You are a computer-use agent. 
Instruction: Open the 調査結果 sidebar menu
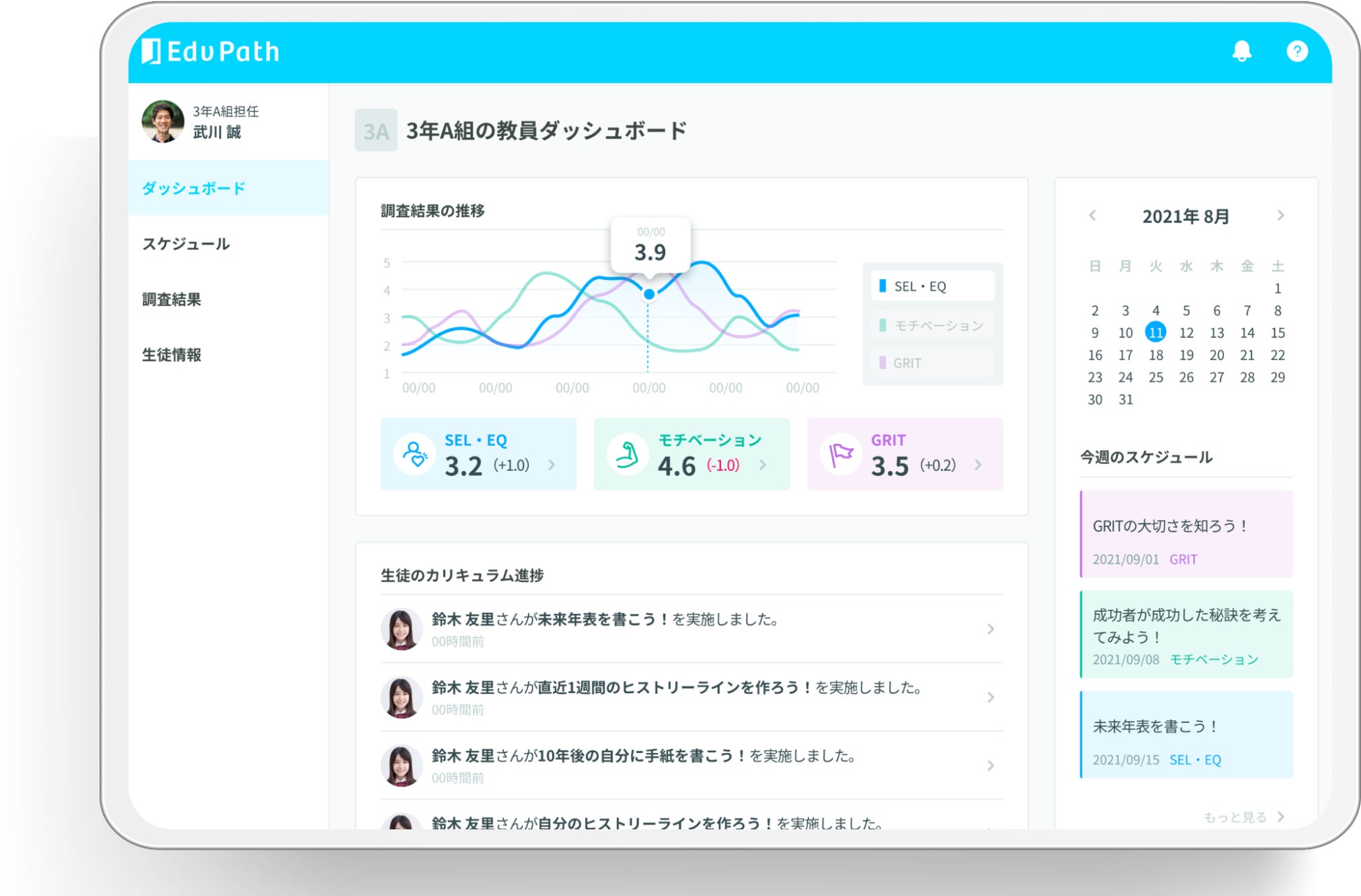[x=172, y=299]
